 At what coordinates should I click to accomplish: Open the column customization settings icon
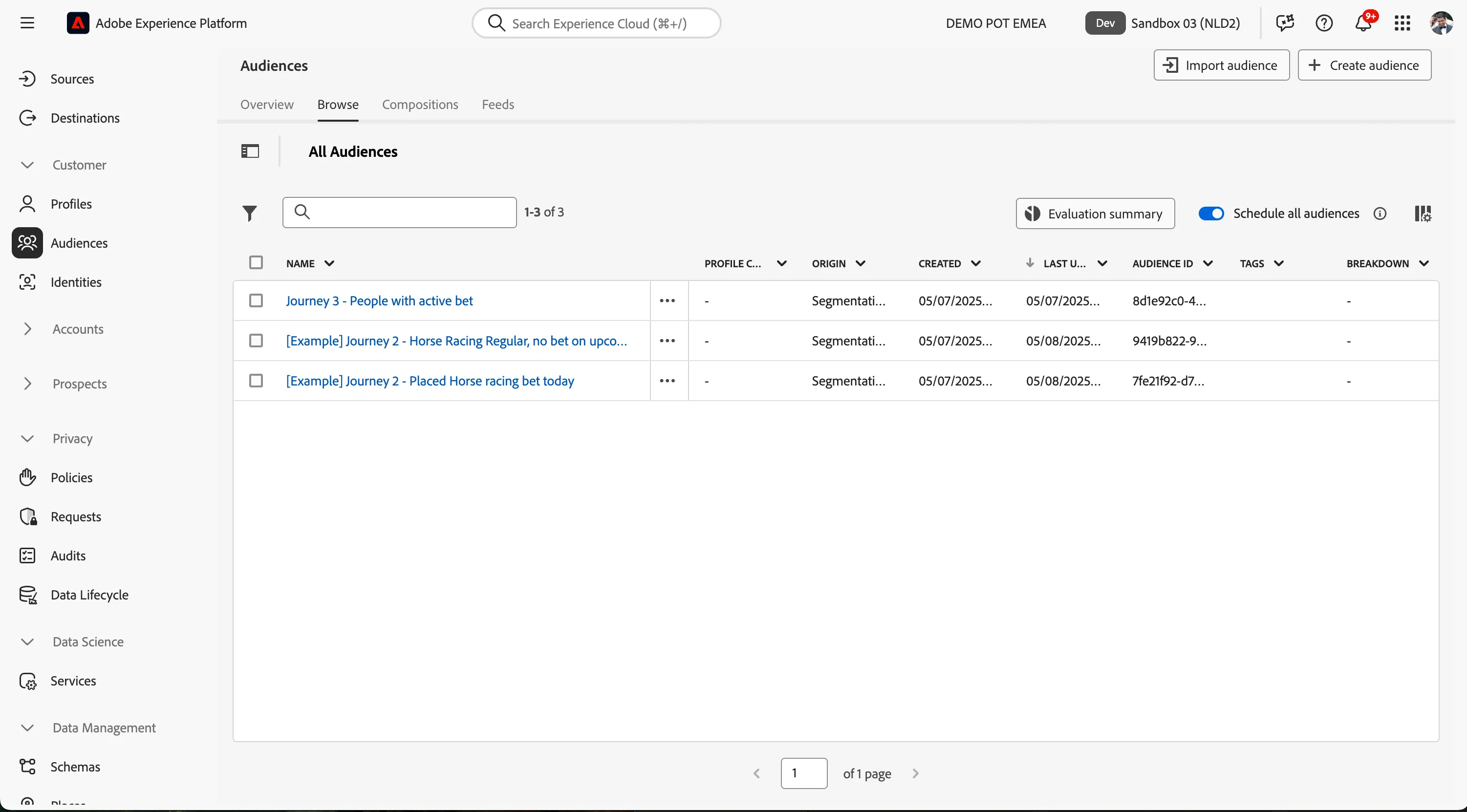point(1423,214)
